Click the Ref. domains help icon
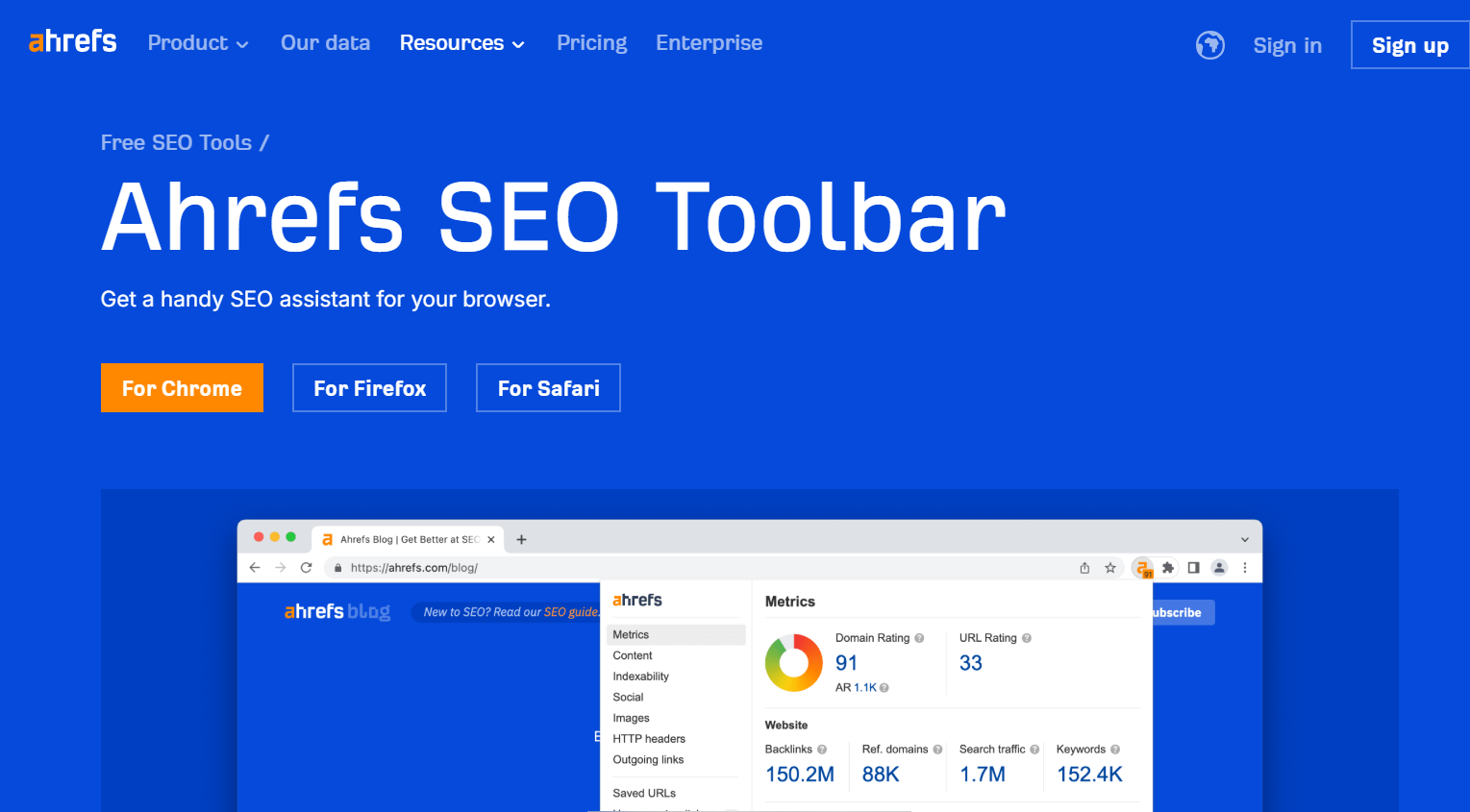The height and width of the screenshot is (812, 1470). coord(937,750)
